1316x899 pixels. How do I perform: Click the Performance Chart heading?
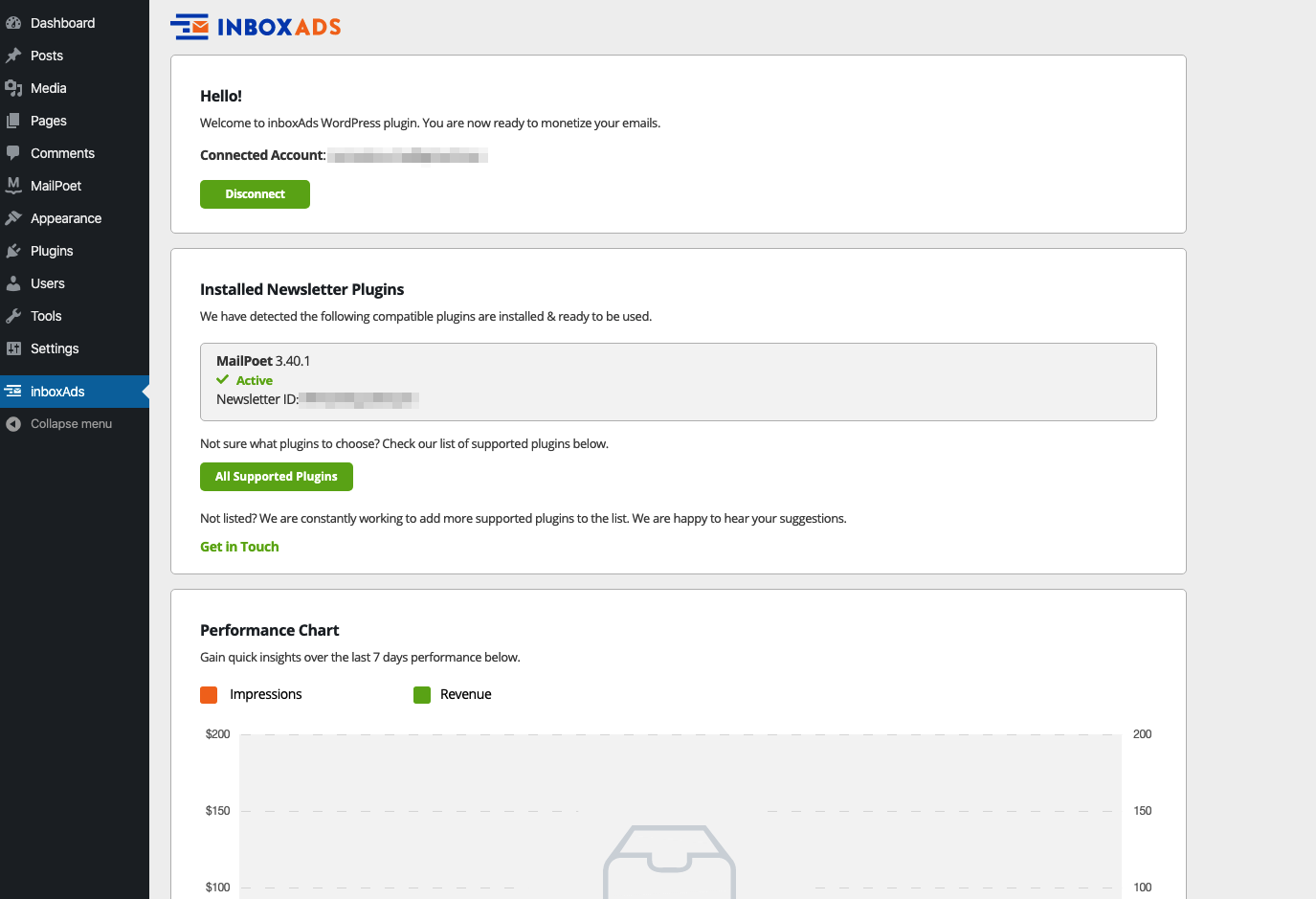coord(270,630)
